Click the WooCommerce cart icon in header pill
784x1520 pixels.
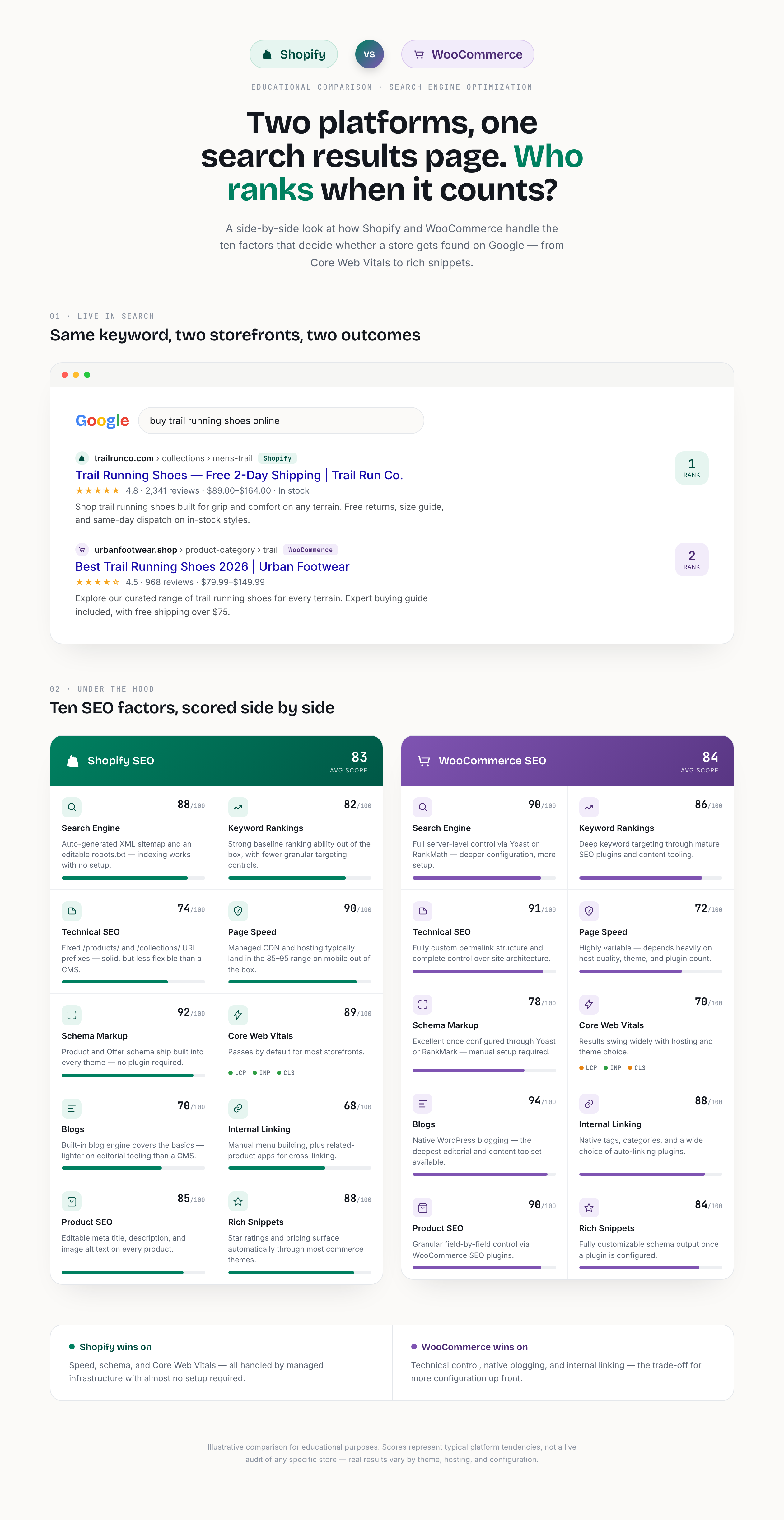tap(419, 54)
